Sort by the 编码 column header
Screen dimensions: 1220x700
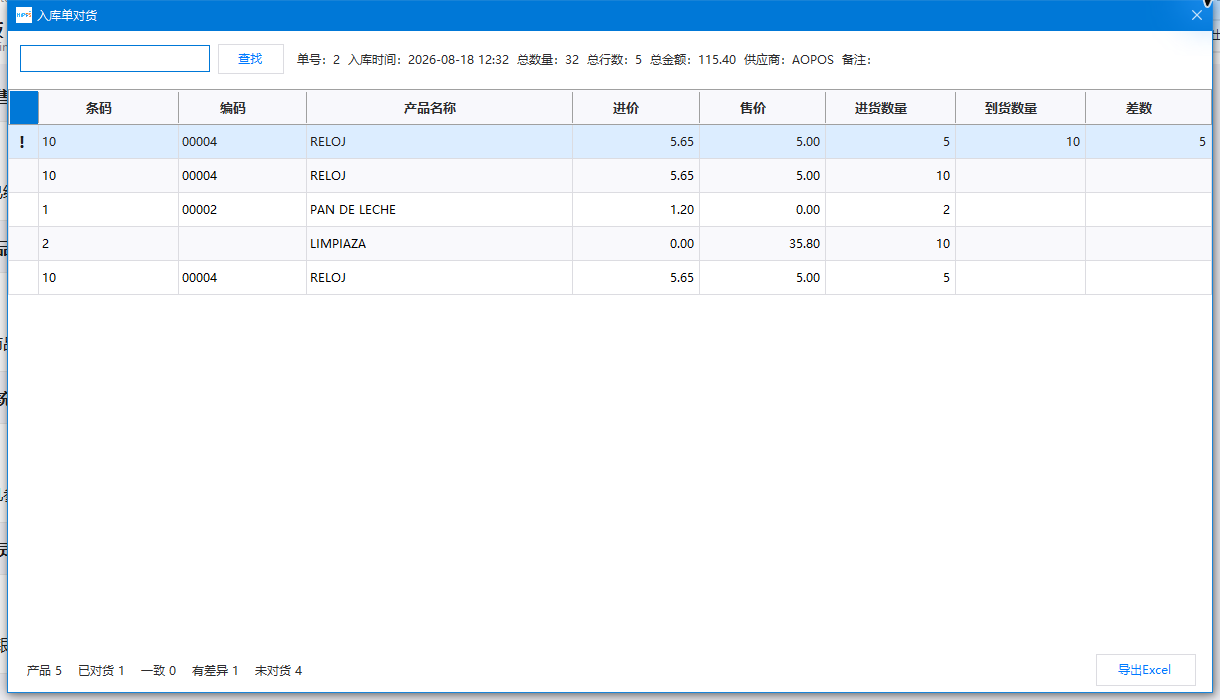click(x=242, y=108)
